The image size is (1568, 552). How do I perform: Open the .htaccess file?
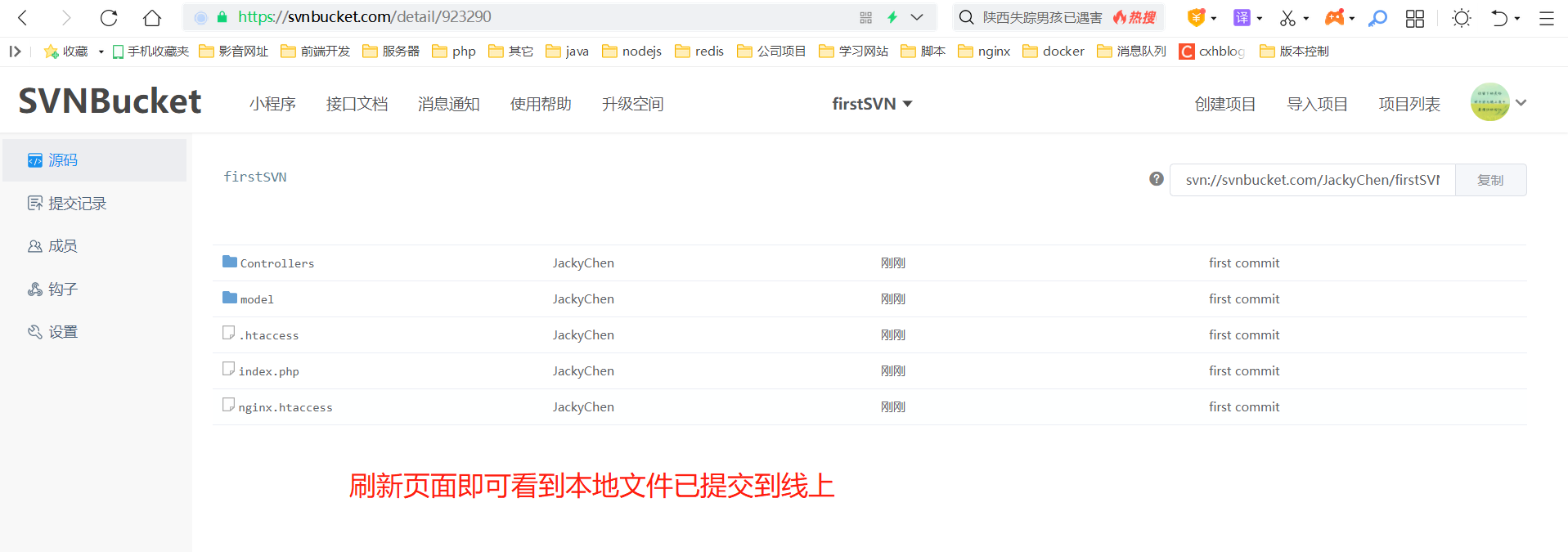(x=269, y=335)
